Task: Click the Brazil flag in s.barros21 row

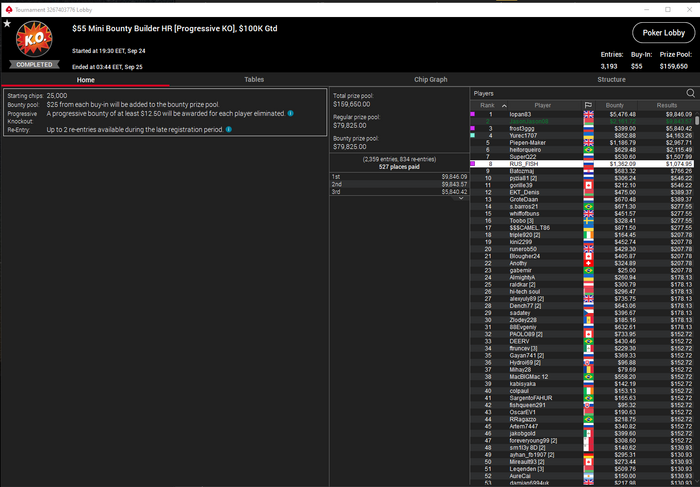Action: click(x=588, y=207)
